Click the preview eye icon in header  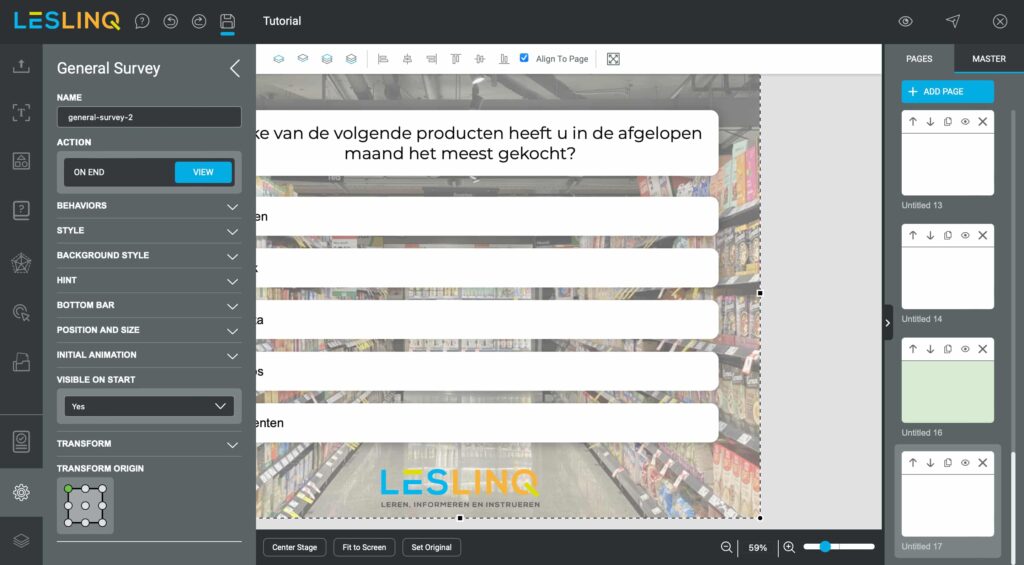(905, 21)
